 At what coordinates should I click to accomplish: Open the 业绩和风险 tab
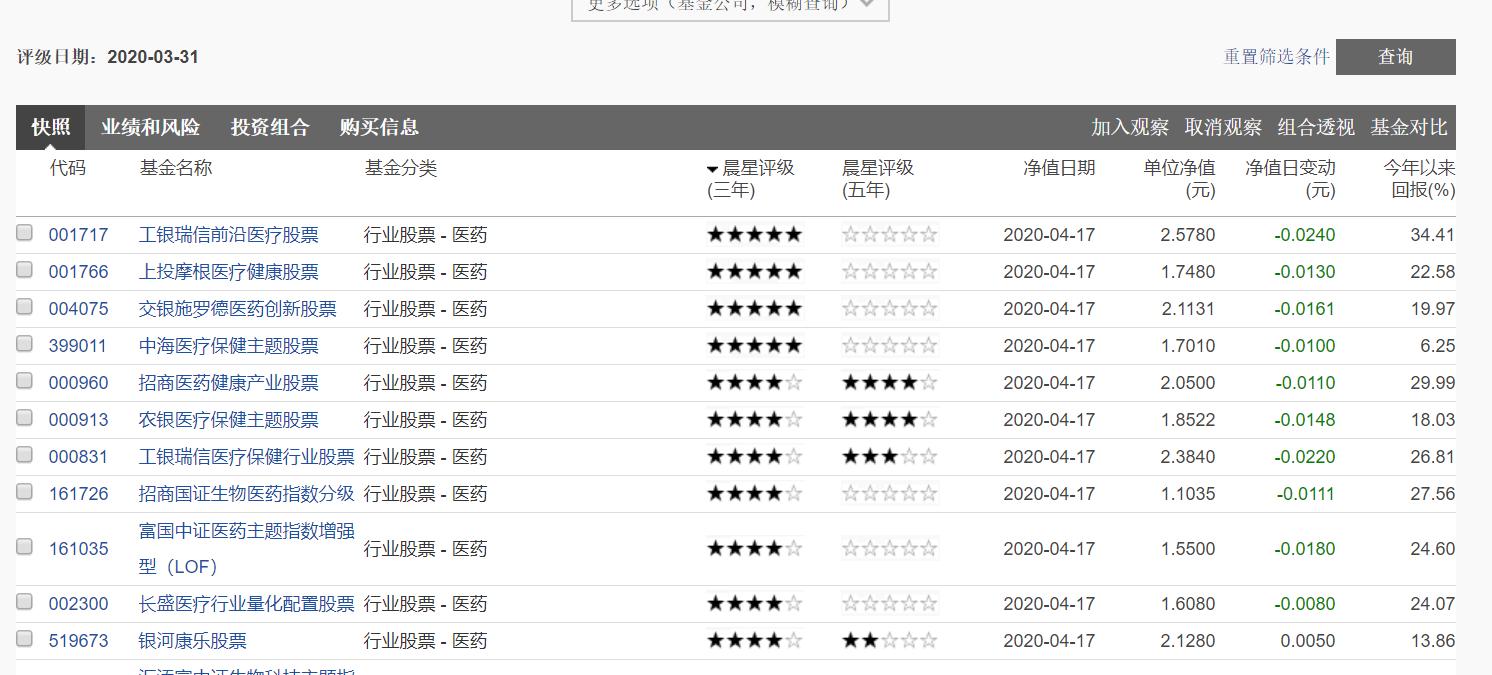pyautogui.click(x=151, y=127)
